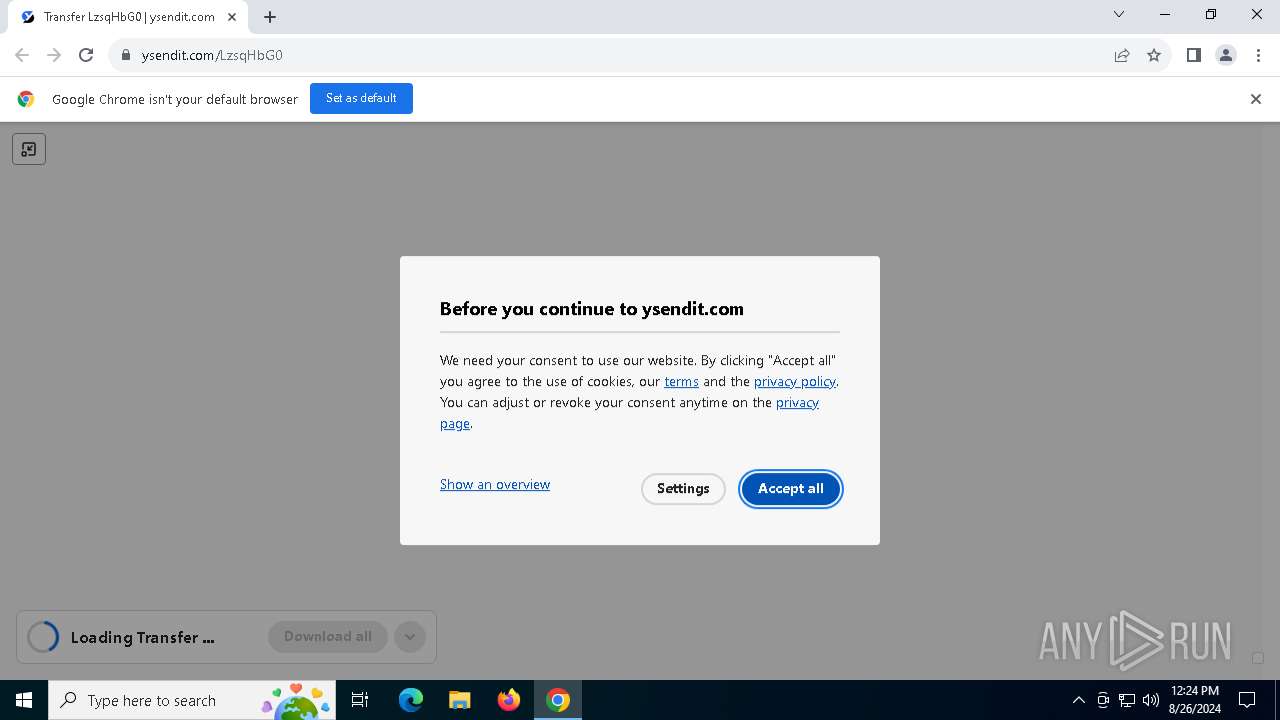Screen dimensions: 1280x720
Task: Open Task View on taskbar
Action: (360, 700)
